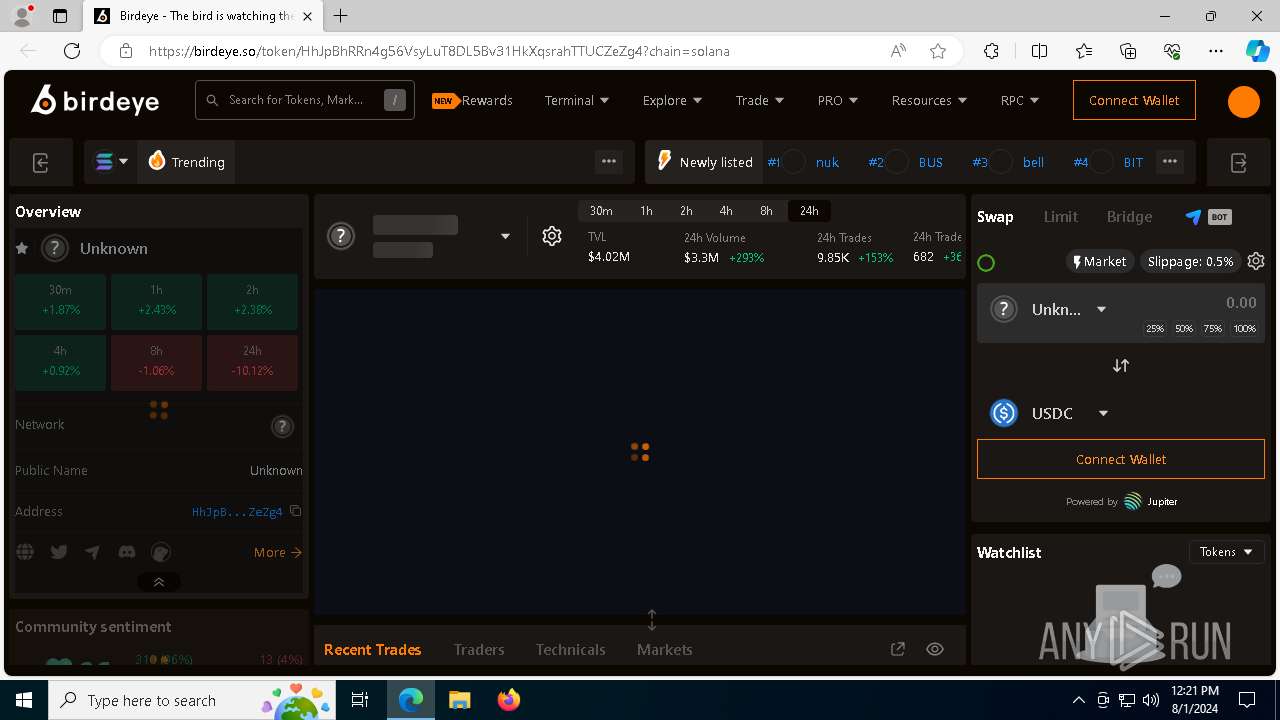1280x720 pixels.
Task: Switch to the Traders tab
Action: (x=479, y=649)
